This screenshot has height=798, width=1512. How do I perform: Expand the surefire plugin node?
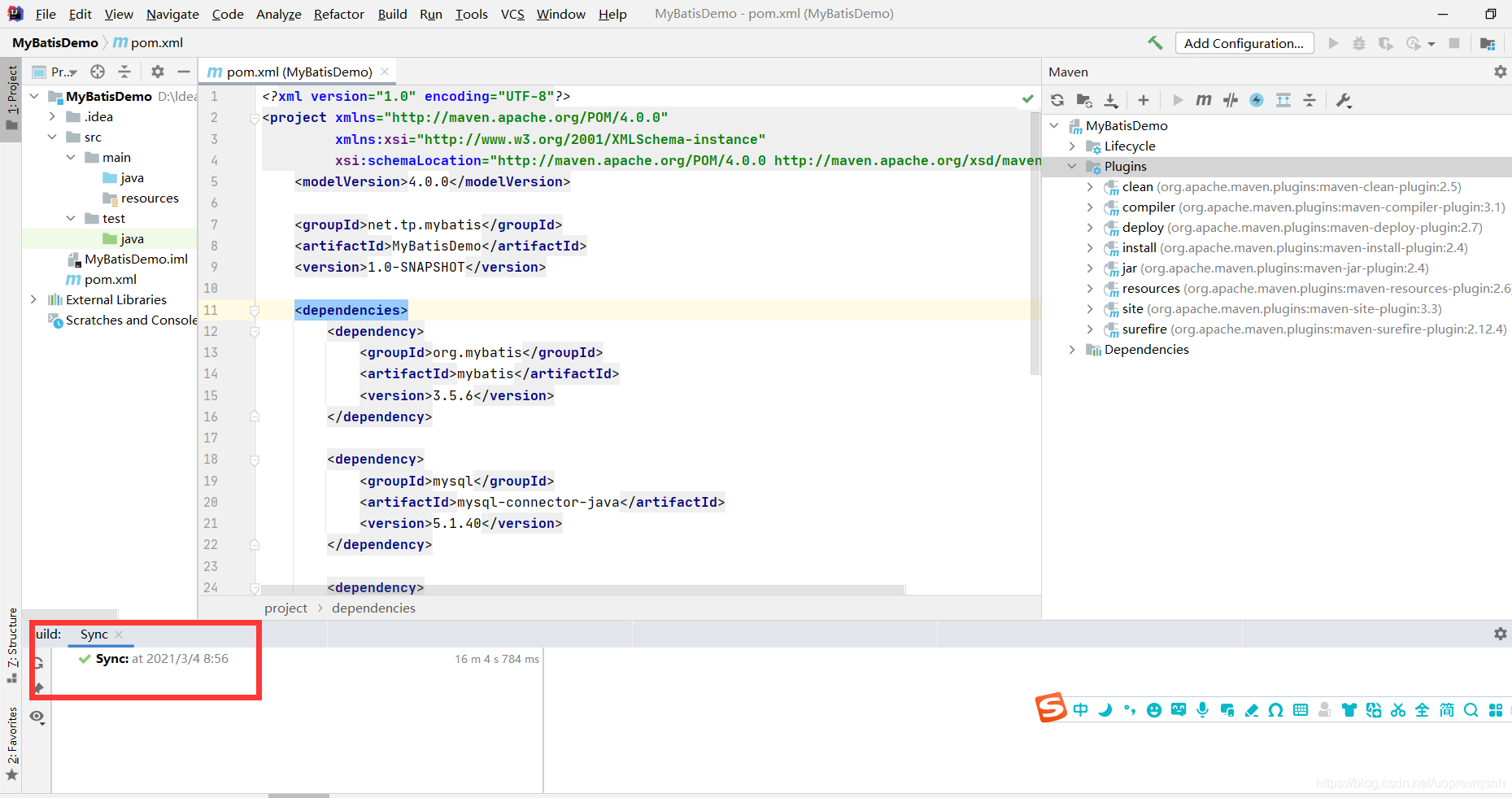(1090, 329)
